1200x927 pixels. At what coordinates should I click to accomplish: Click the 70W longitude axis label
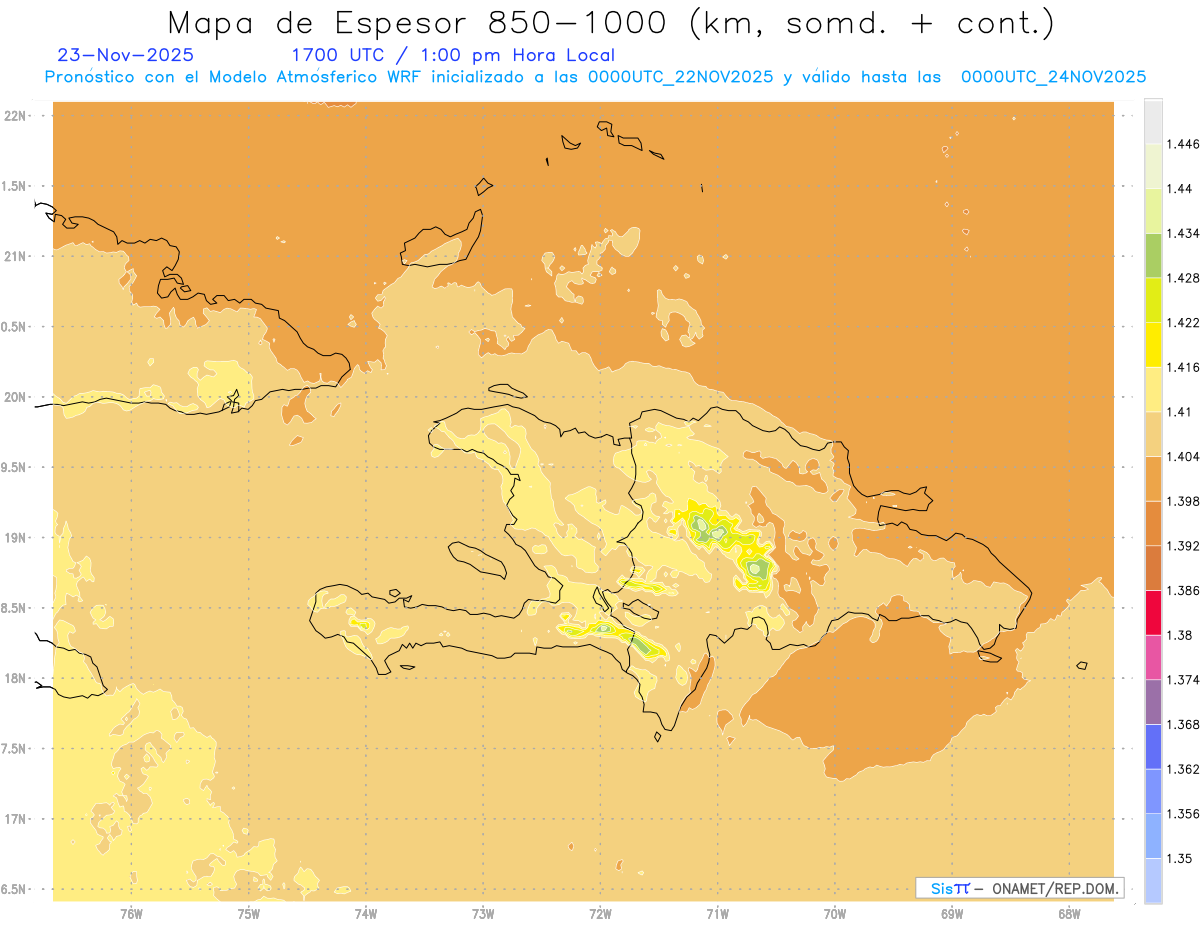835,913
